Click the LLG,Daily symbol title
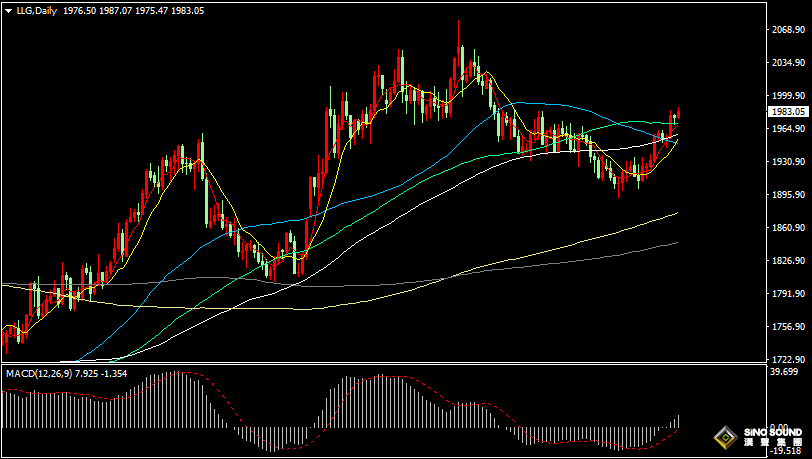The width and height of the screenshot is (812, 459). point(36,9)
